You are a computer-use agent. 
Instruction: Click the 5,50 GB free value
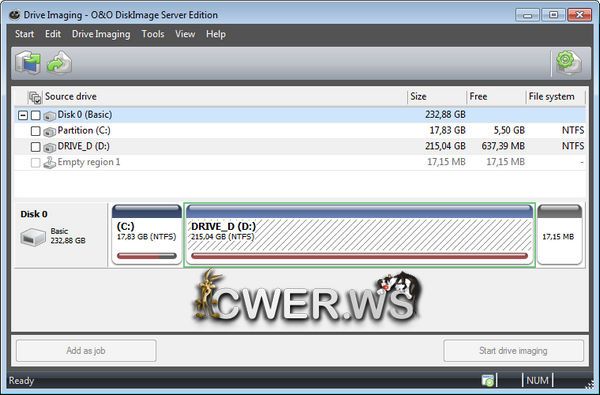click(509, 131)
